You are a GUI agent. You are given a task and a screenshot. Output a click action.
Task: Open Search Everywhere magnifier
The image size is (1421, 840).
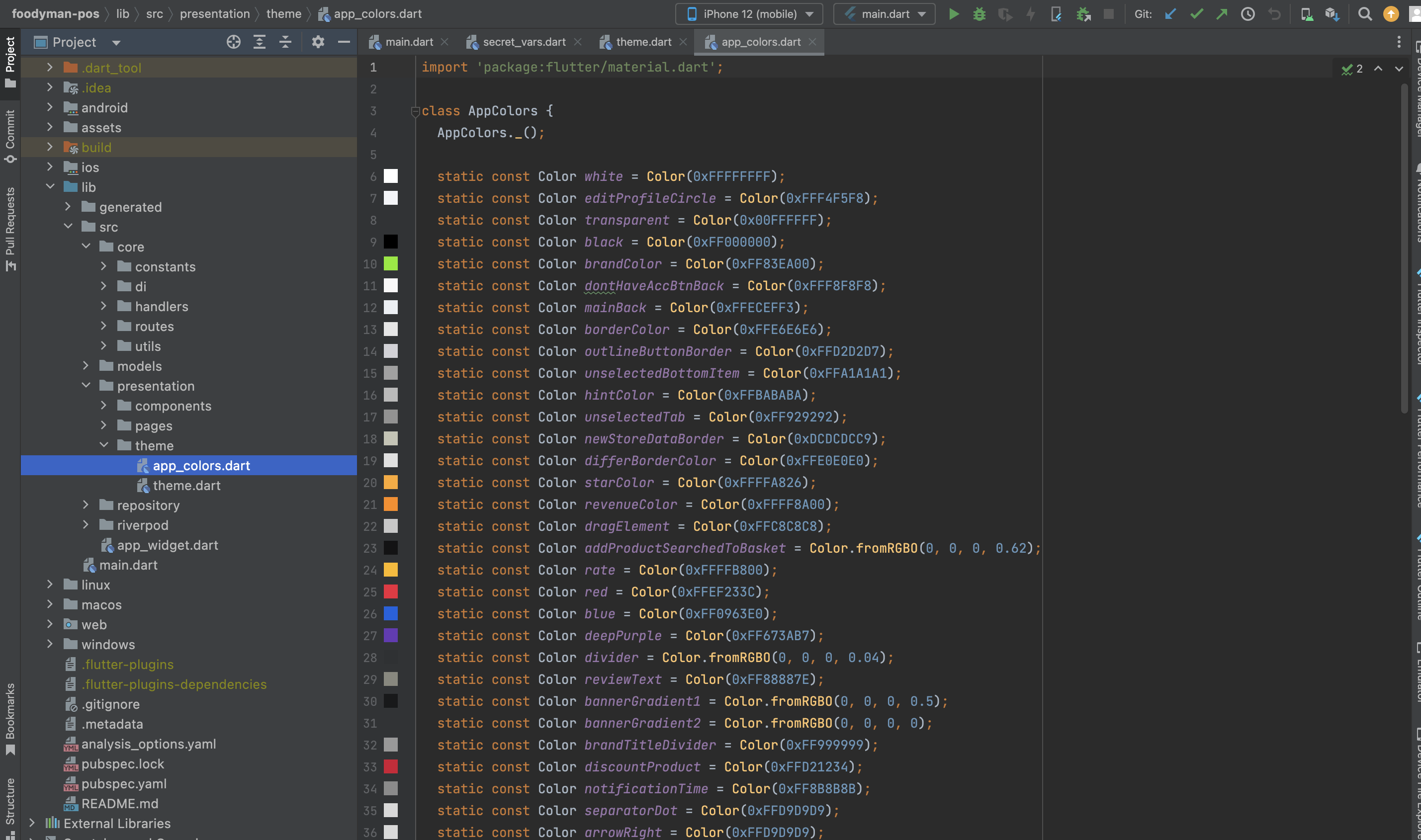coord(1365,14)
